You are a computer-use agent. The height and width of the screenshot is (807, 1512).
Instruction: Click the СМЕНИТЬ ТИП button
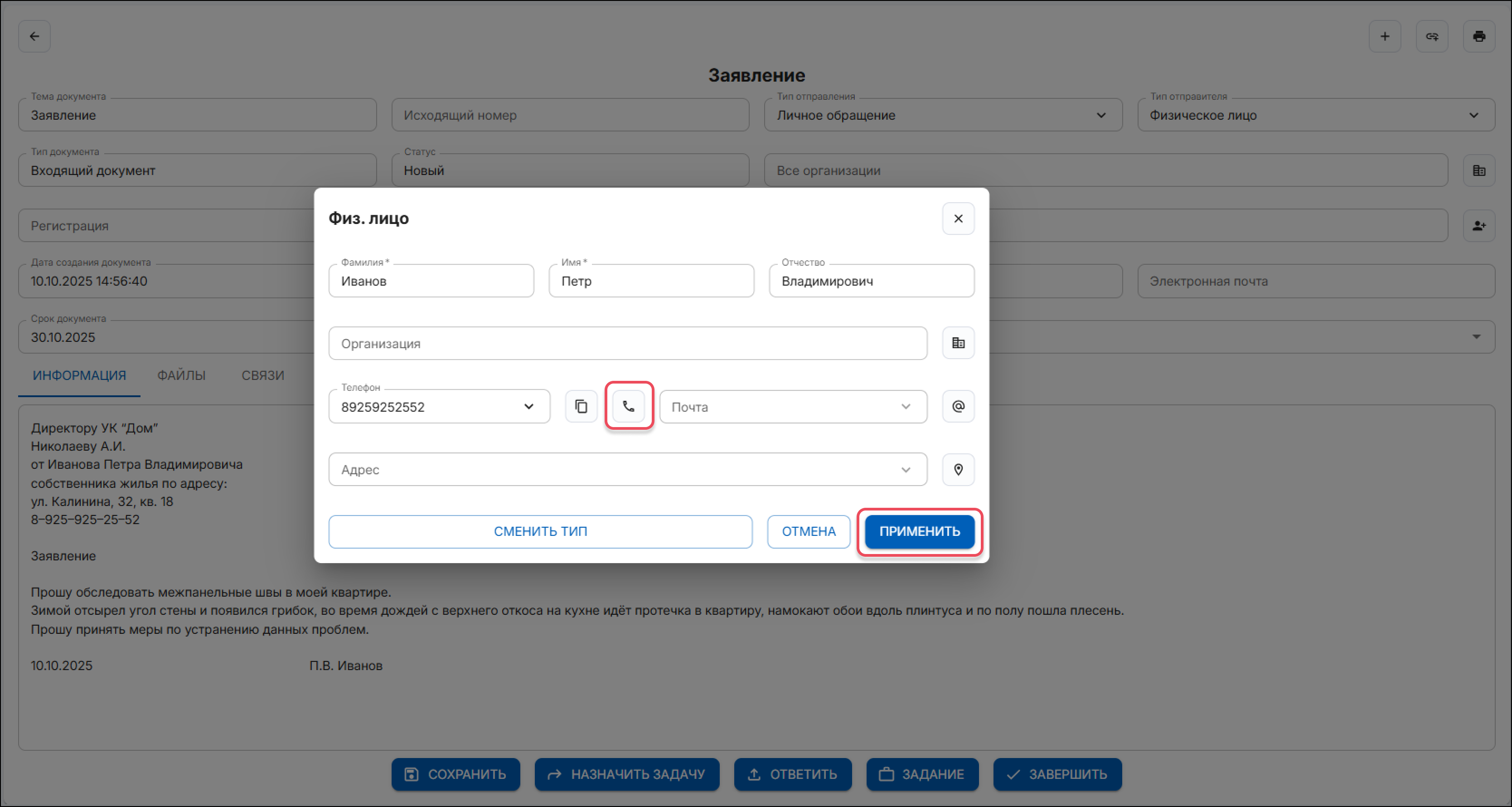point(540,531)
